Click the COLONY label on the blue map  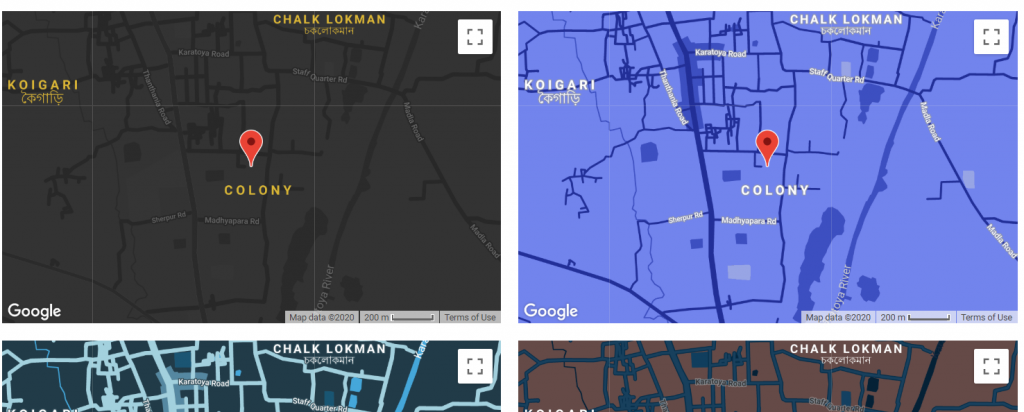pyautogui.click(x=775, y=190)
